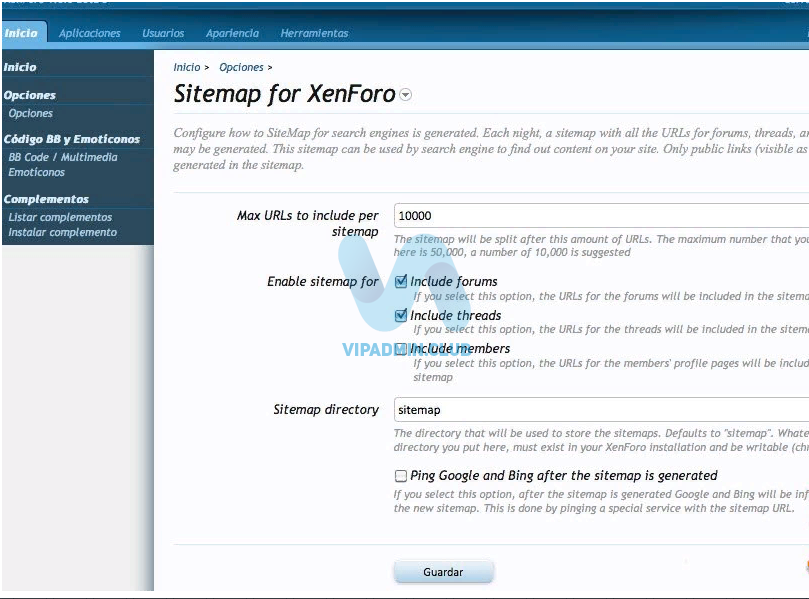
Task: Open Instalar complemento link
Action: tap(62, 232)
